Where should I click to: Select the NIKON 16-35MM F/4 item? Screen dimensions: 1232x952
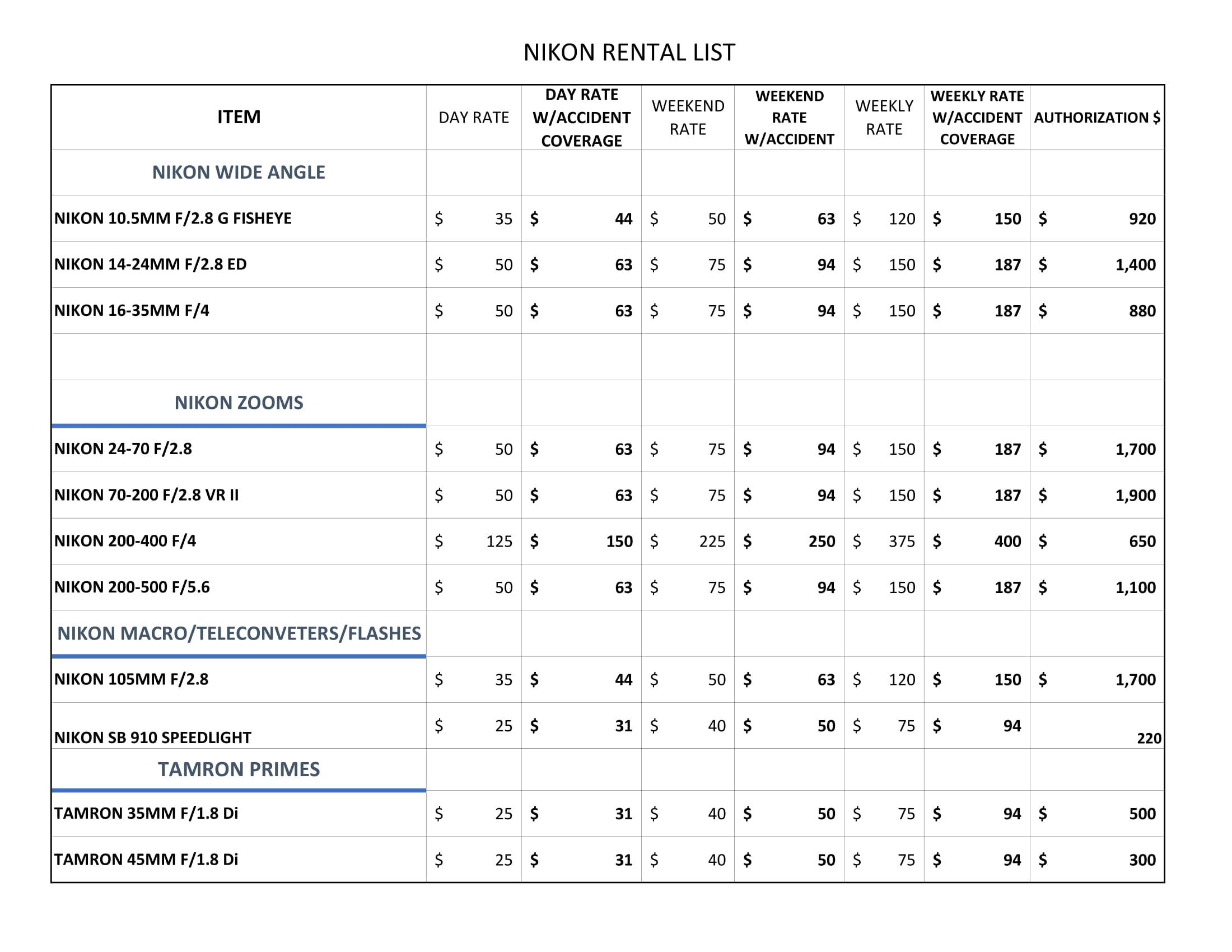(x=132, y=311)
